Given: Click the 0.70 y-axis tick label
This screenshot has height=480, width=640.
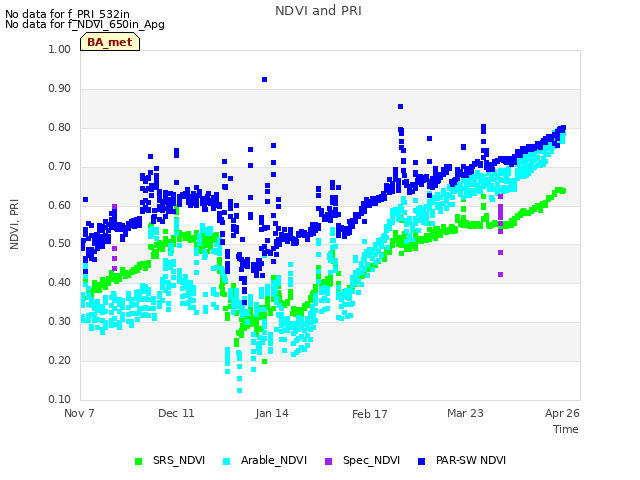Looking at the screenshot, I should (60, 167).
